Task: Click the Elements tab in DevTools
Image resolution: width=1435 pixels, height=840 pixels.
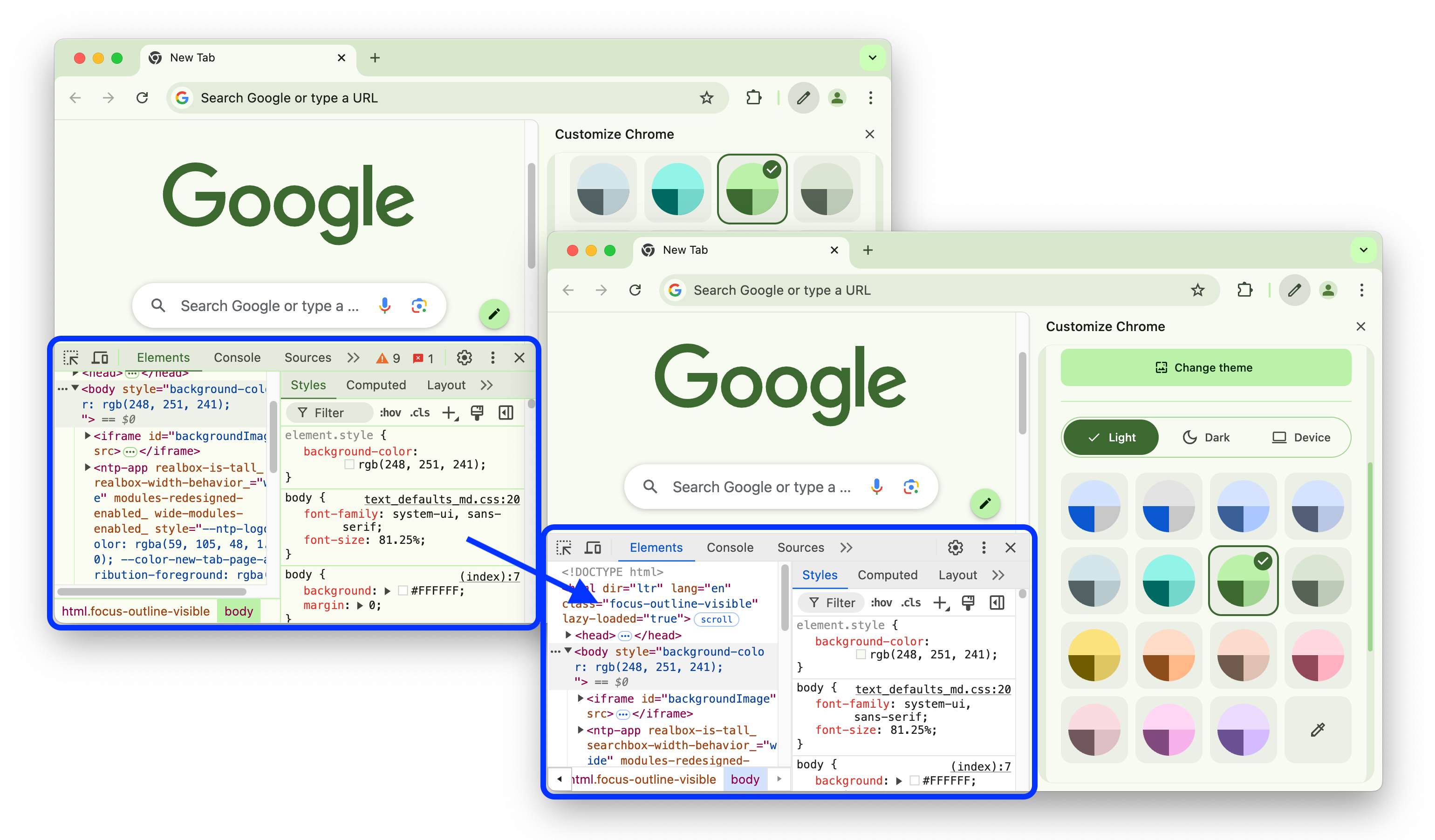Action: (656, 546)
